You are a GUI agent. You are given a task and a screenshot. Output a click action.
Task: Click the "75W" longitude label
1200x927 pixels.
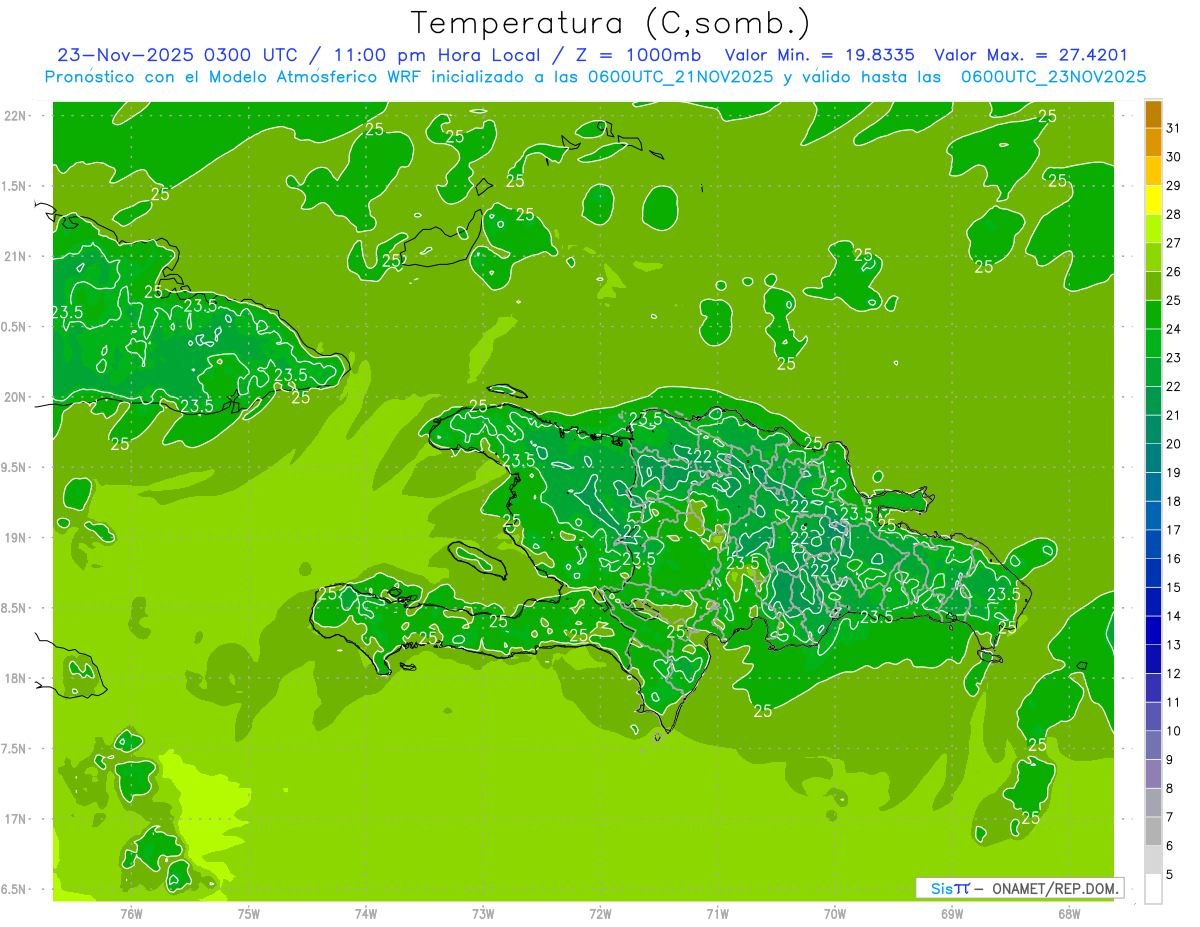(x=249, y=913)
